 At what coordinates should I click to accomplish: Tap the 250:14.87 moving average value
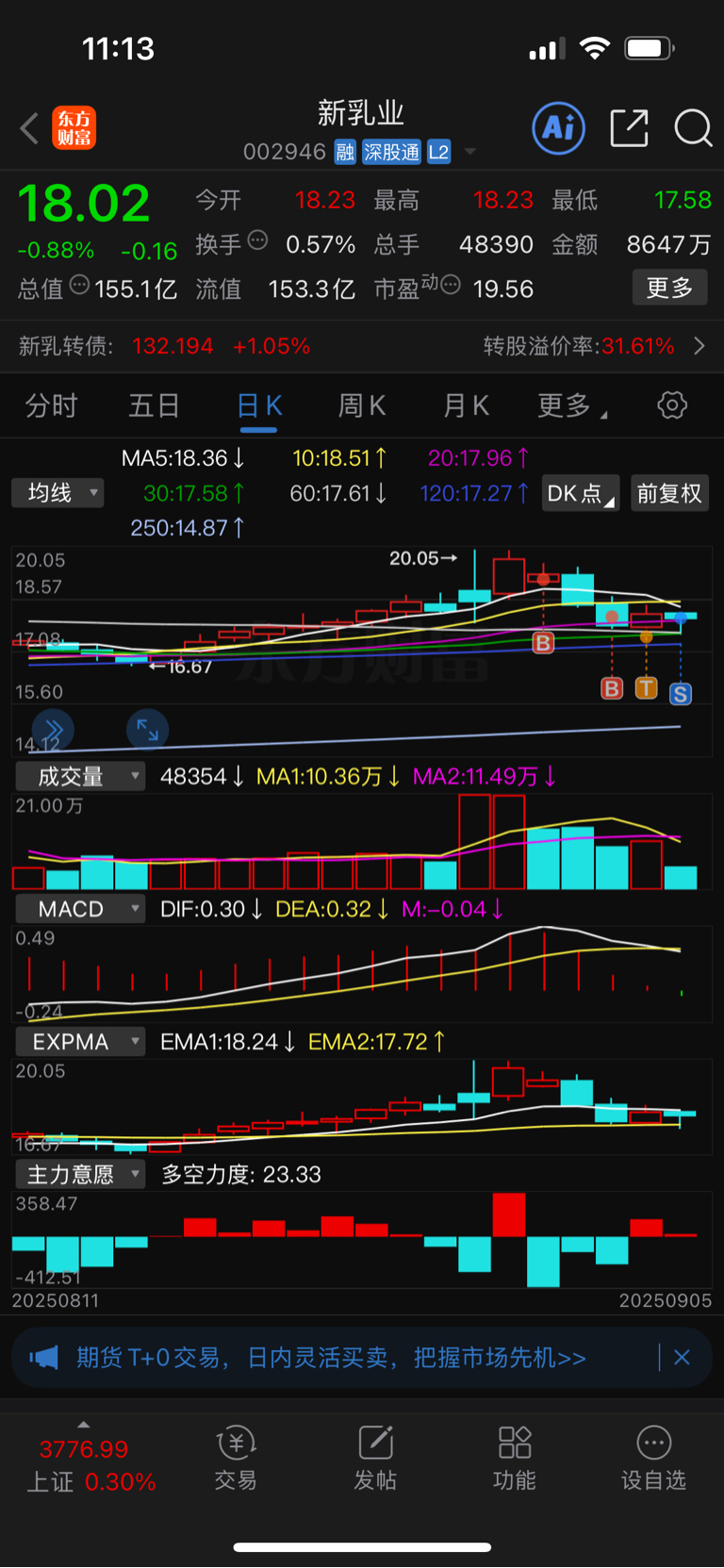pos(188,528)
